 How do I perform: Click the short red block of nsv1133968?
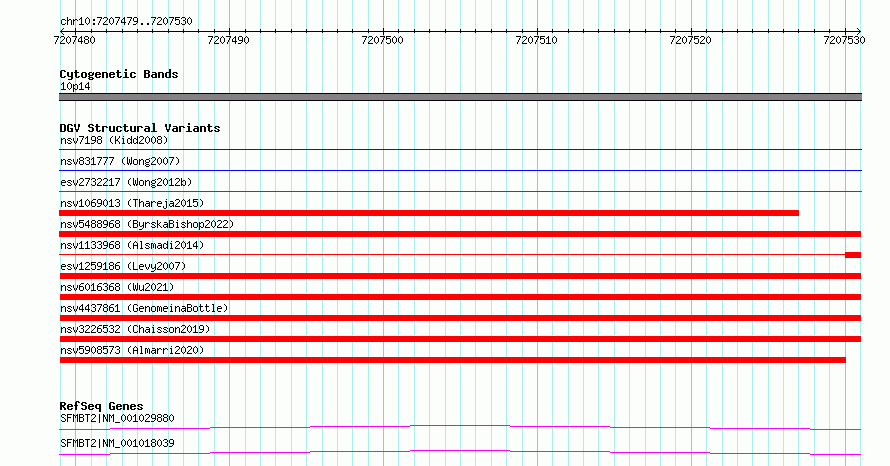tap(853, 255)
